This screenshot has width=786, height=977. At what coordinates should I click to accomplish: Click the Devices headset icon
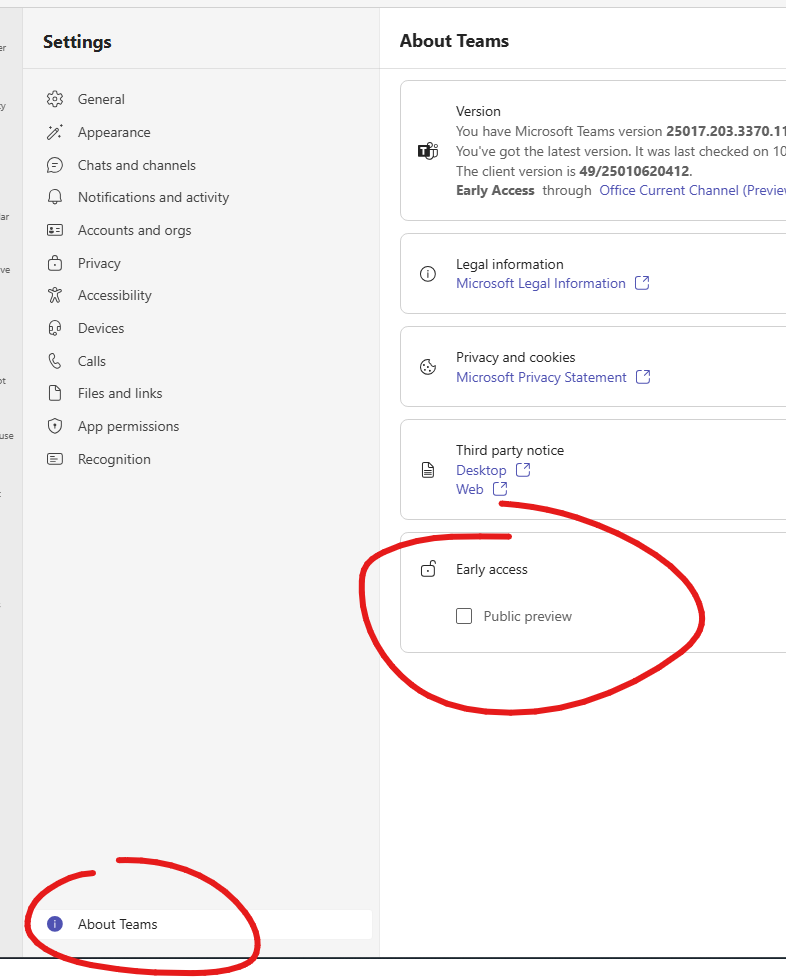pyautogui.click(x=55, y=328)
